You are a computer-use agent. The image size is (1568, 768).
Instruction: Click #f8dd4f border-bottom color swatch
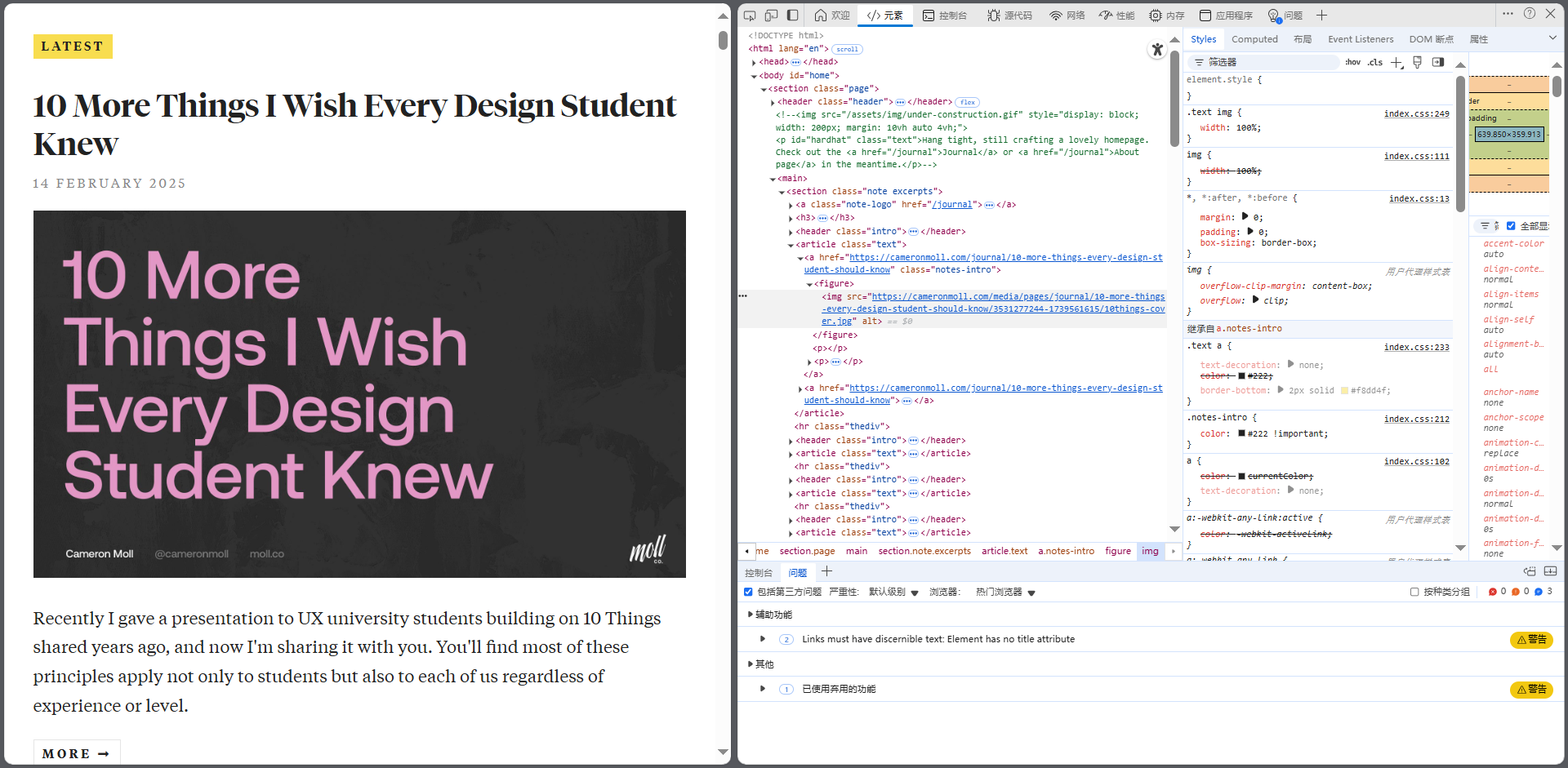1344,391
